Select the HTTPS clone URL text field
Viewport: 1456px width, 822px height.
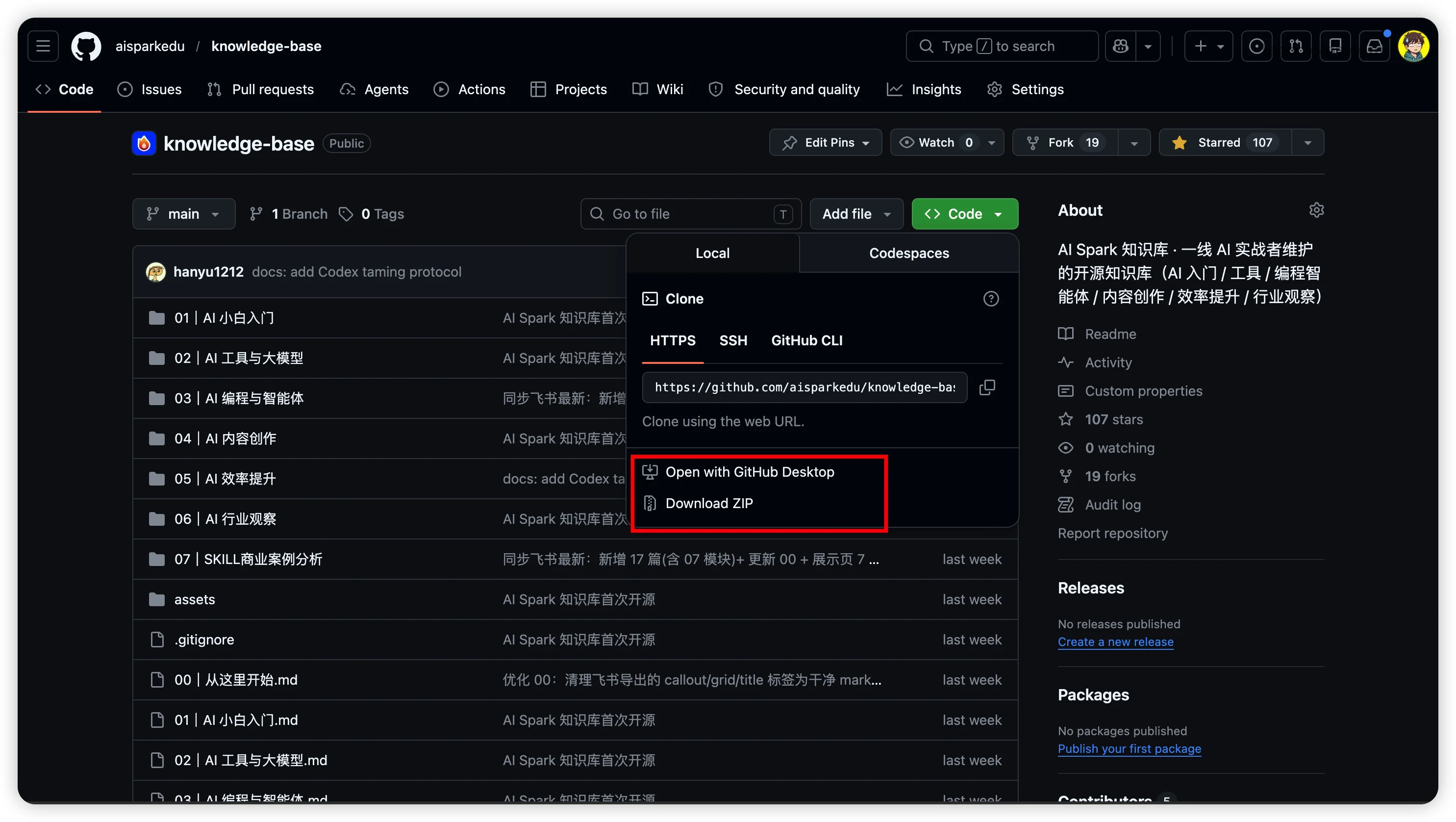[804, 387]
